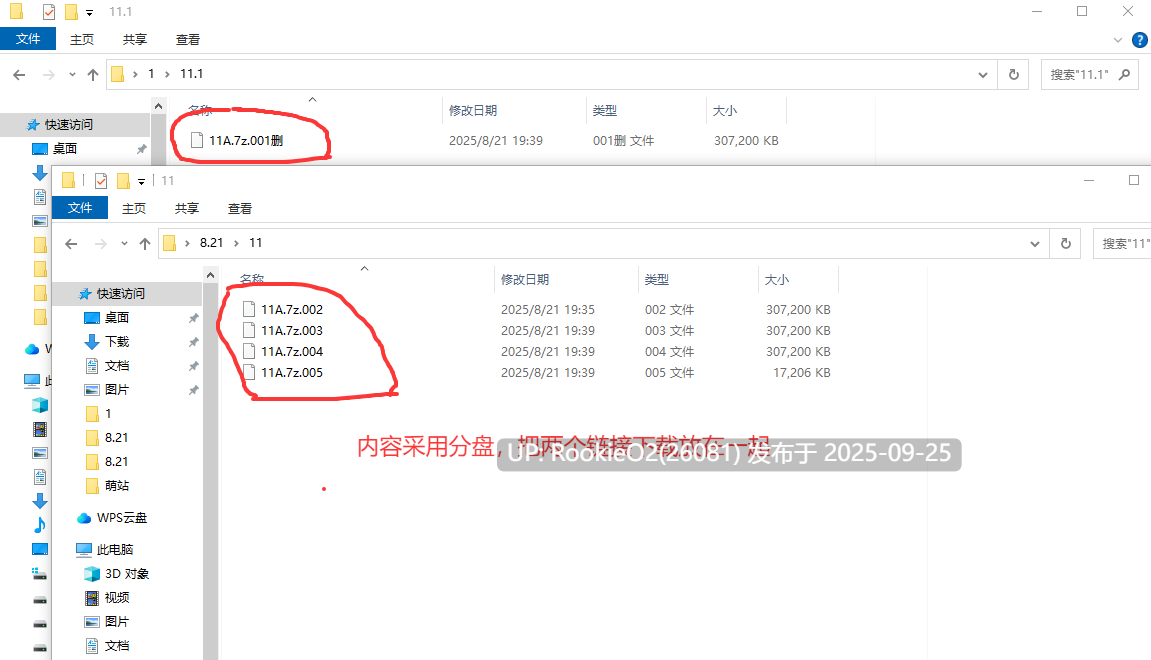Image resolution: width=1151 pixels, height=660 pixels.
Task: Open 主页 tab in the 11.1 window
Action: coord(81,40)
